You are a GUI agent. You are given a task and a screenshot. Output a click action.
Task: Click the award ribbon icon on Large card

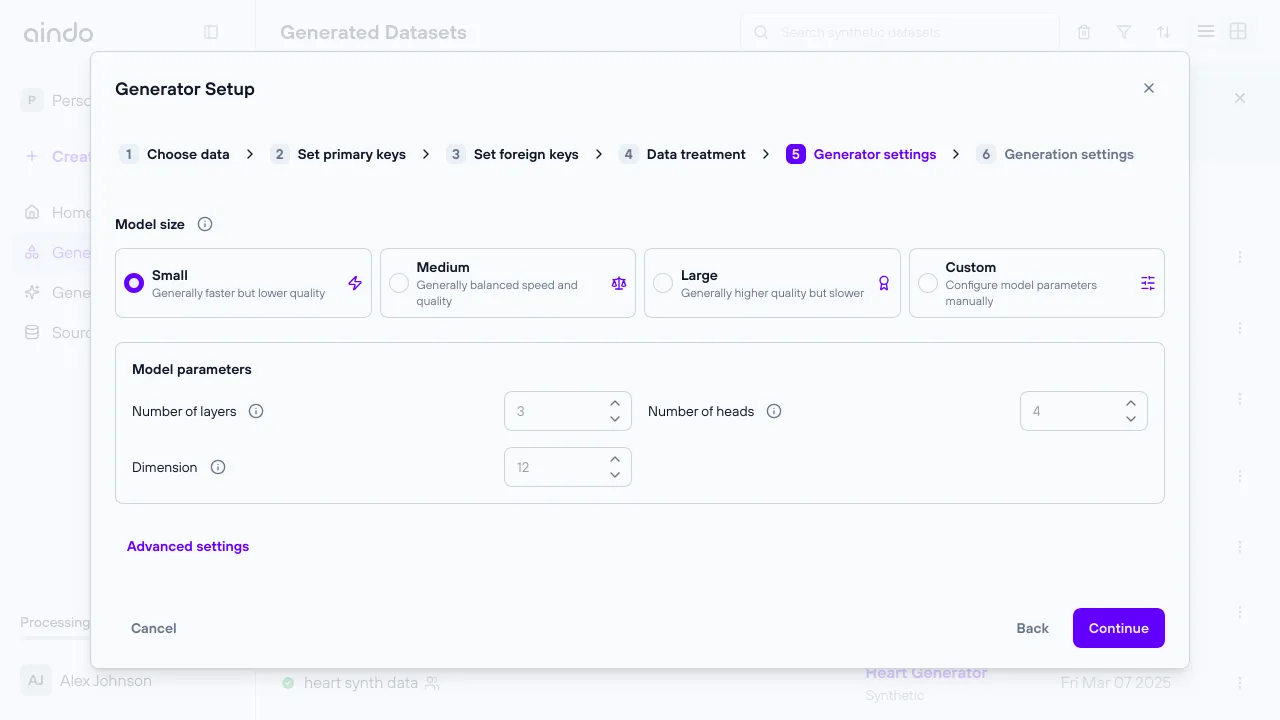point(884,283)
